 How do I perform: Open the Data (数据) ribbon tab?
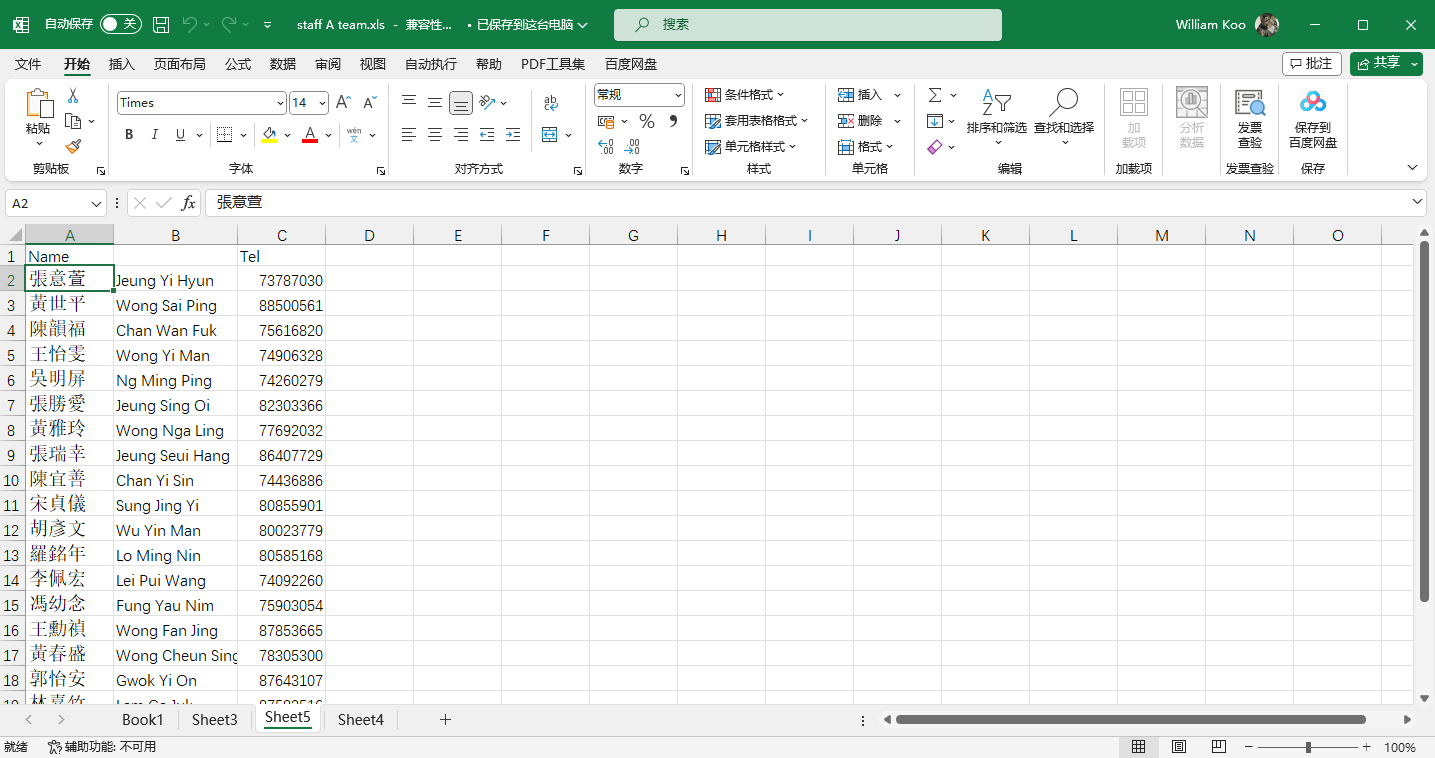(283, 64)
